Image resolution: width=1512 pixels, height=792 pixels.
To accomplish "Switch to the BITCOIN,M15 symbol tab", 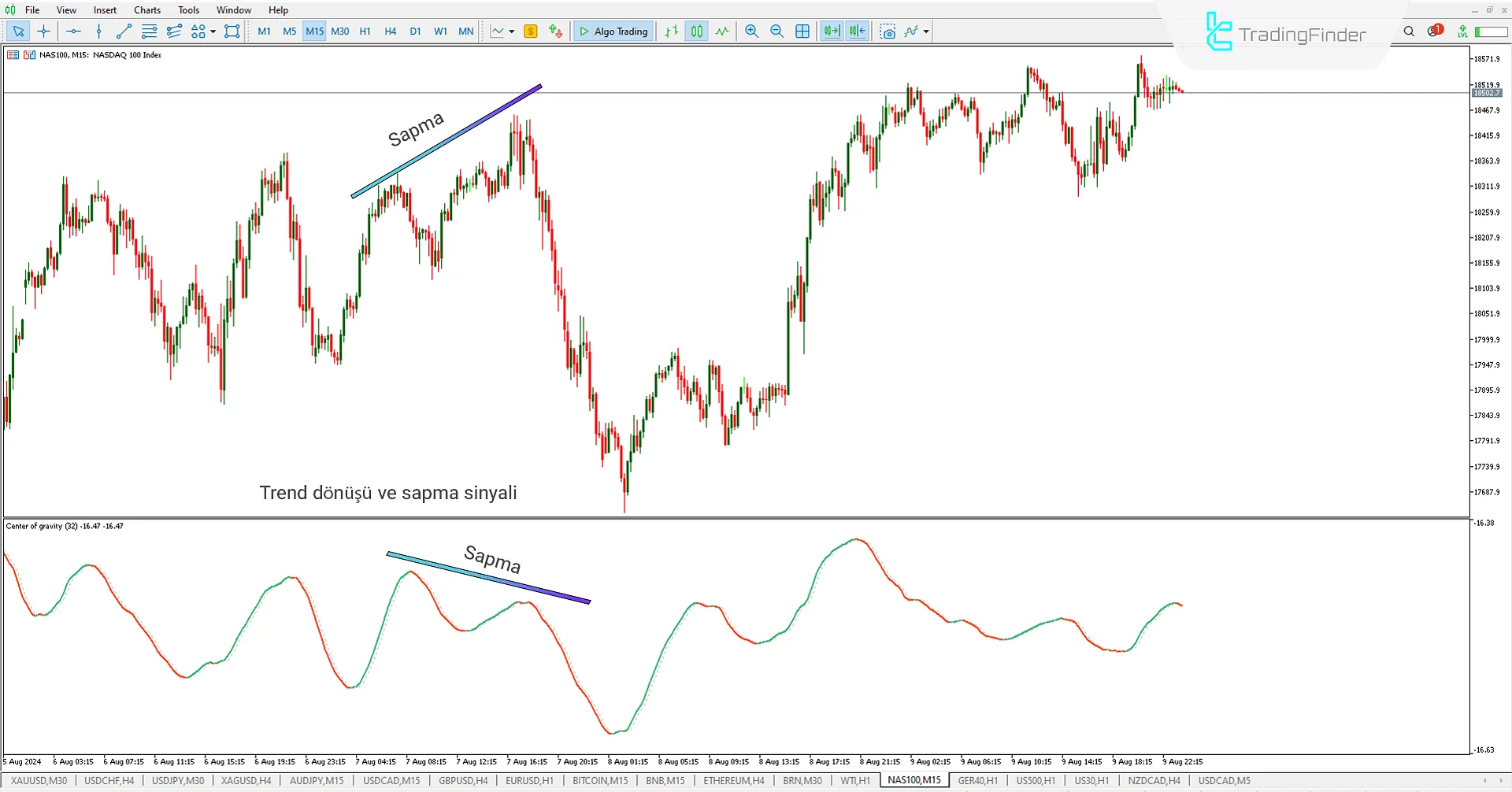I will (x=599, y=780).
